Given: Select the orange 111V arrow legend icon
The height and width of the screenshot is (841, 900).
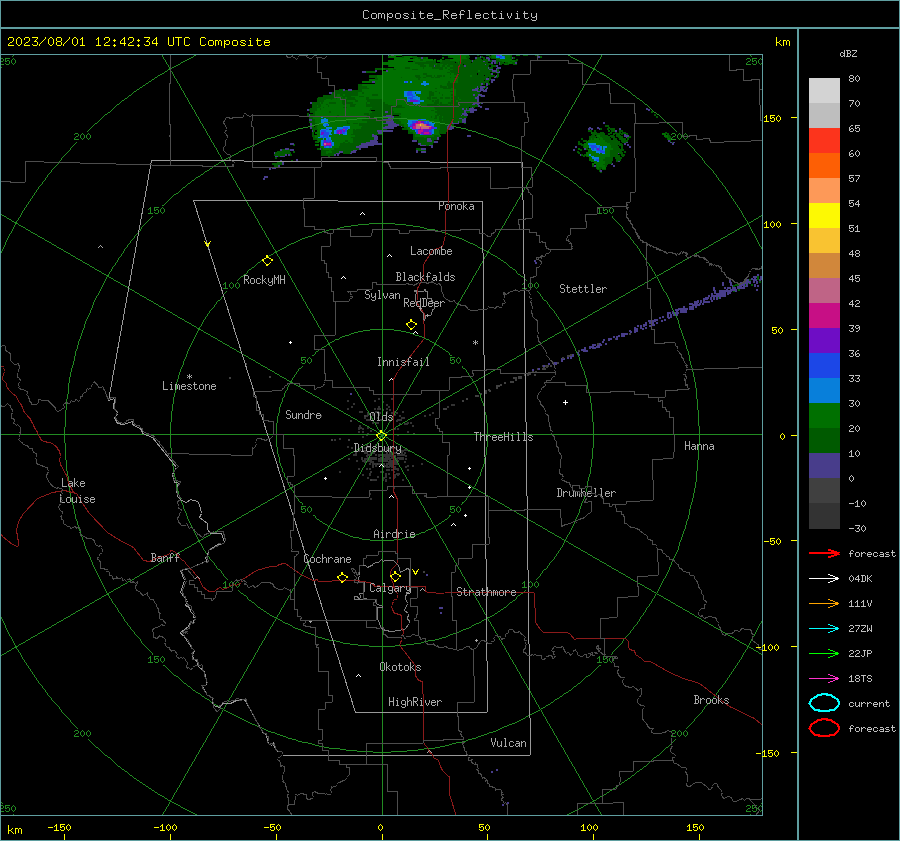Looking at the screenshot, I should point(824,603).
